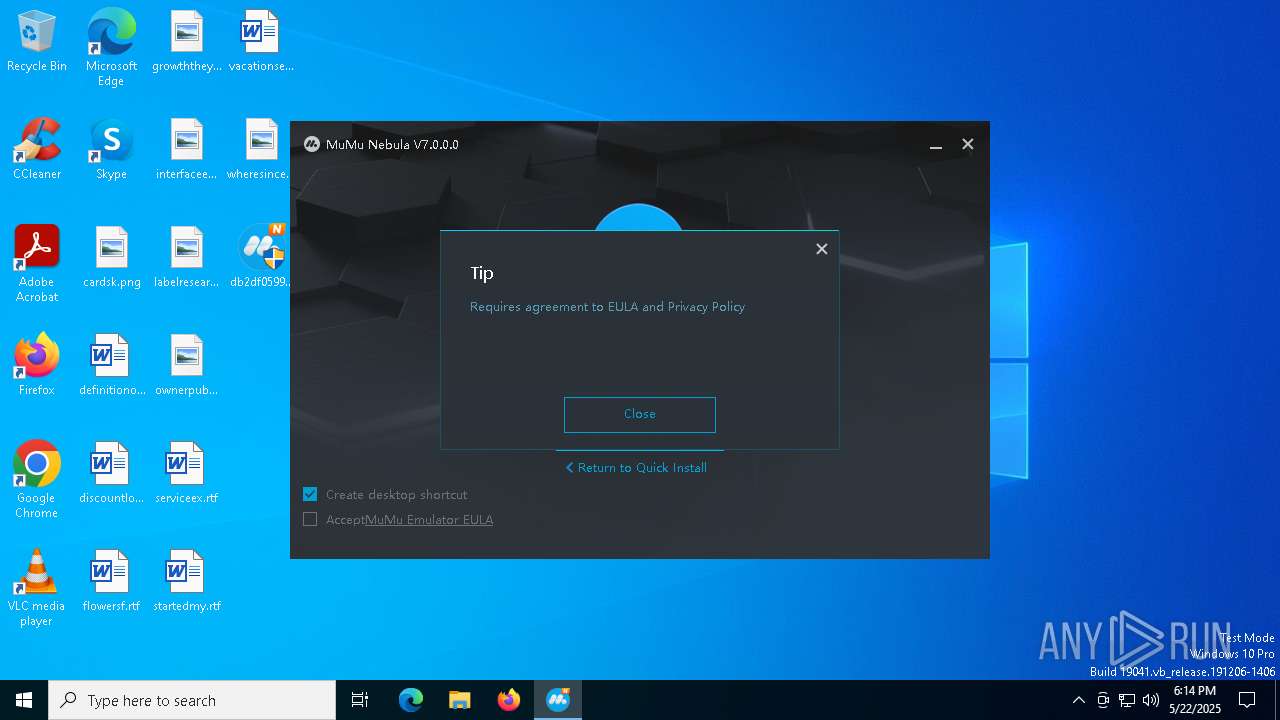Open network status tray icon
1280x720 pixels.
(1127, 700)
